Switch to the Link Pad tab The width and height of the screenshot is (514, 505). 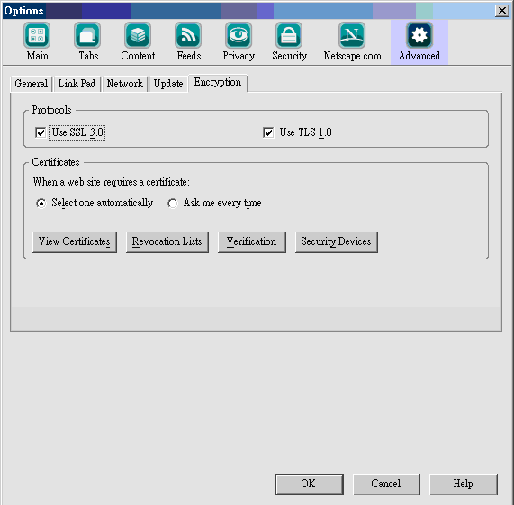[77, 83]
